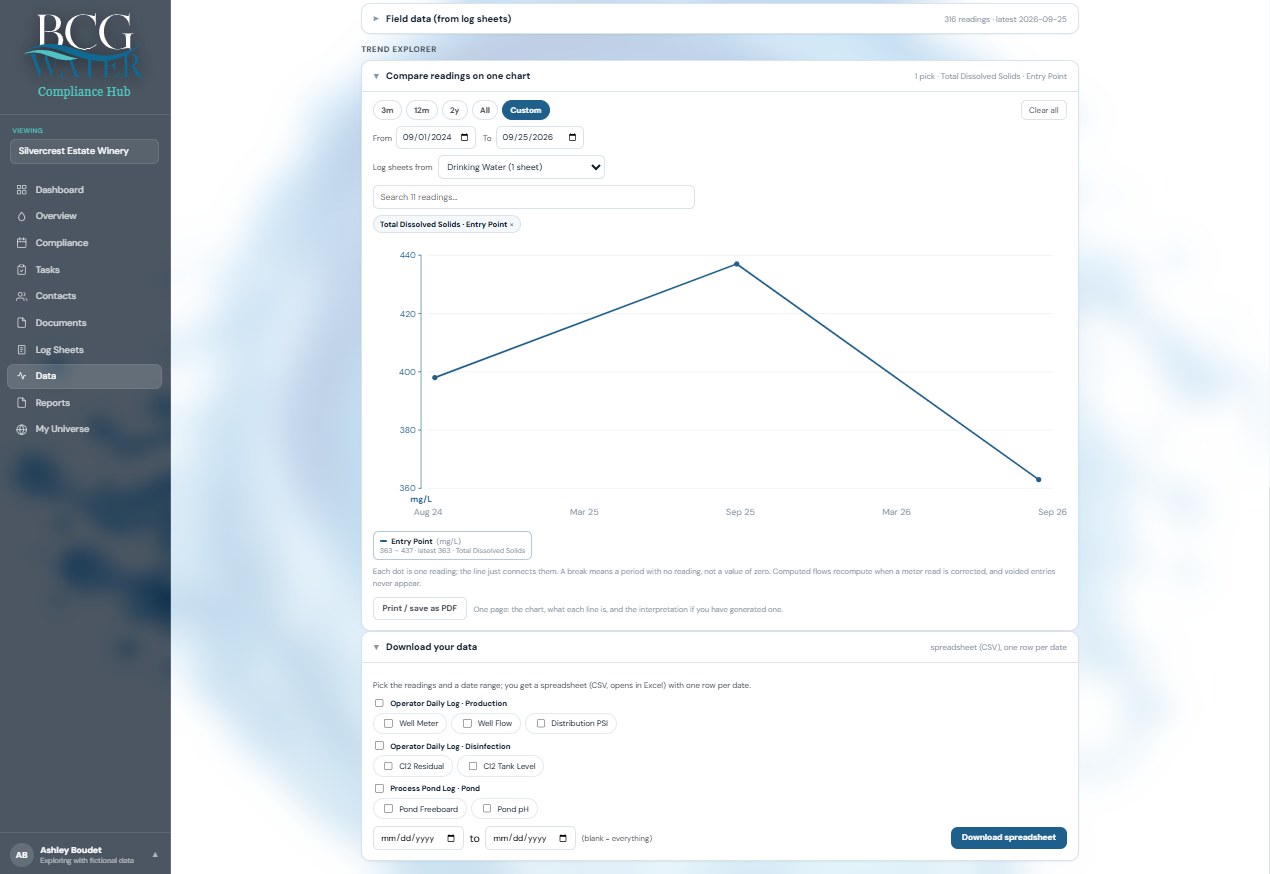This screenshot has width=1270, height=874.
Task: Expand the user menu arrow by Ashley Boudet
Action: (155, 854)
